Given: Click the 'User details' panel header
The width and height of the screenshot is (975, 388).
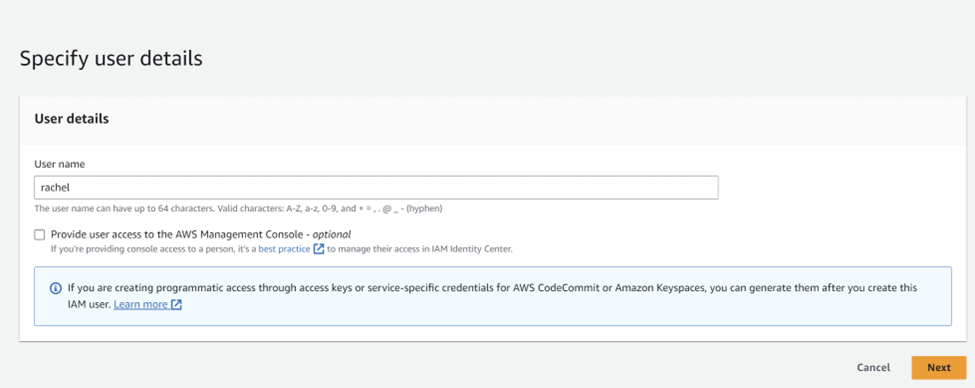Looking at the screenshot, I should (72, 119).
